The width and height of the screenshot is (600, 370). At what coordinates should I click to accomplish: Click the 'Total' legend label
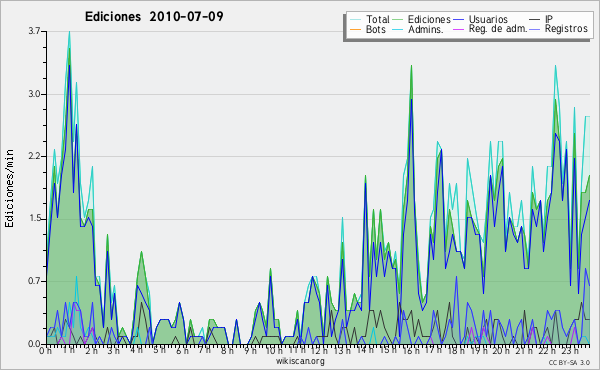pos(378,19)
